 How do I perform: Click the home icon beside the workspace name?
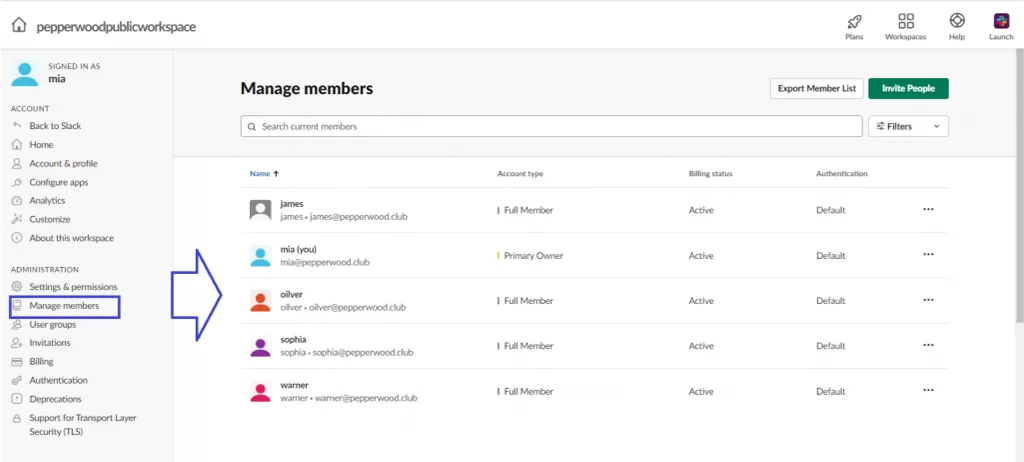(x=20, y=26)
